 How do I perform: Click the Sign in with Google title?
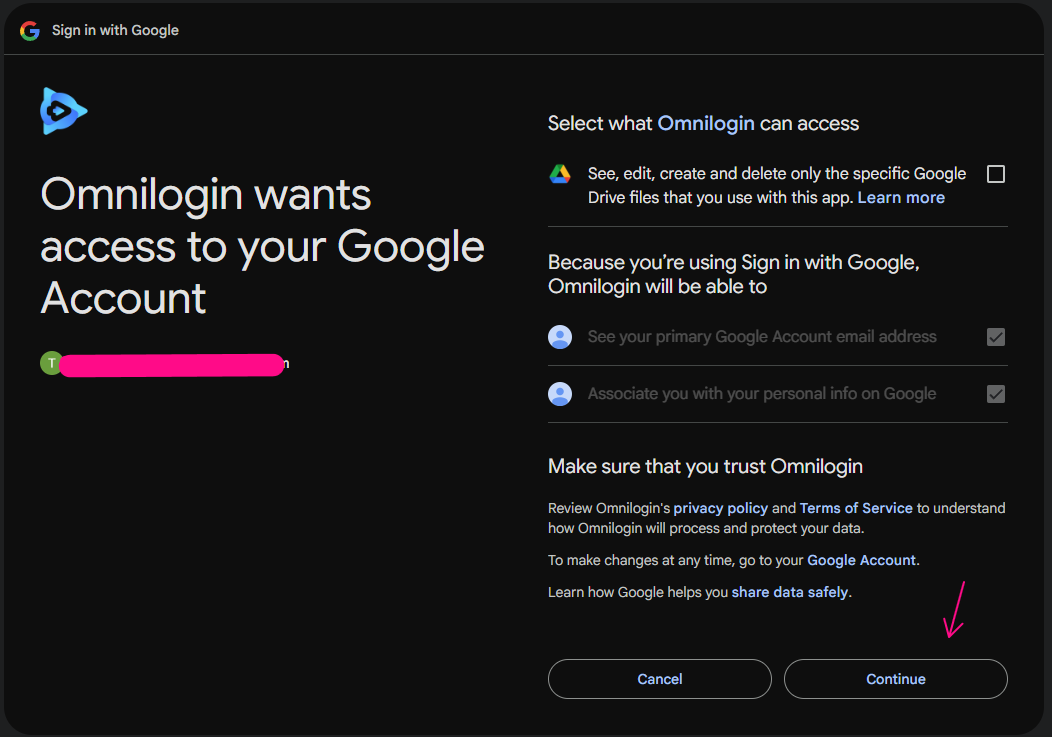coord(115,30)
